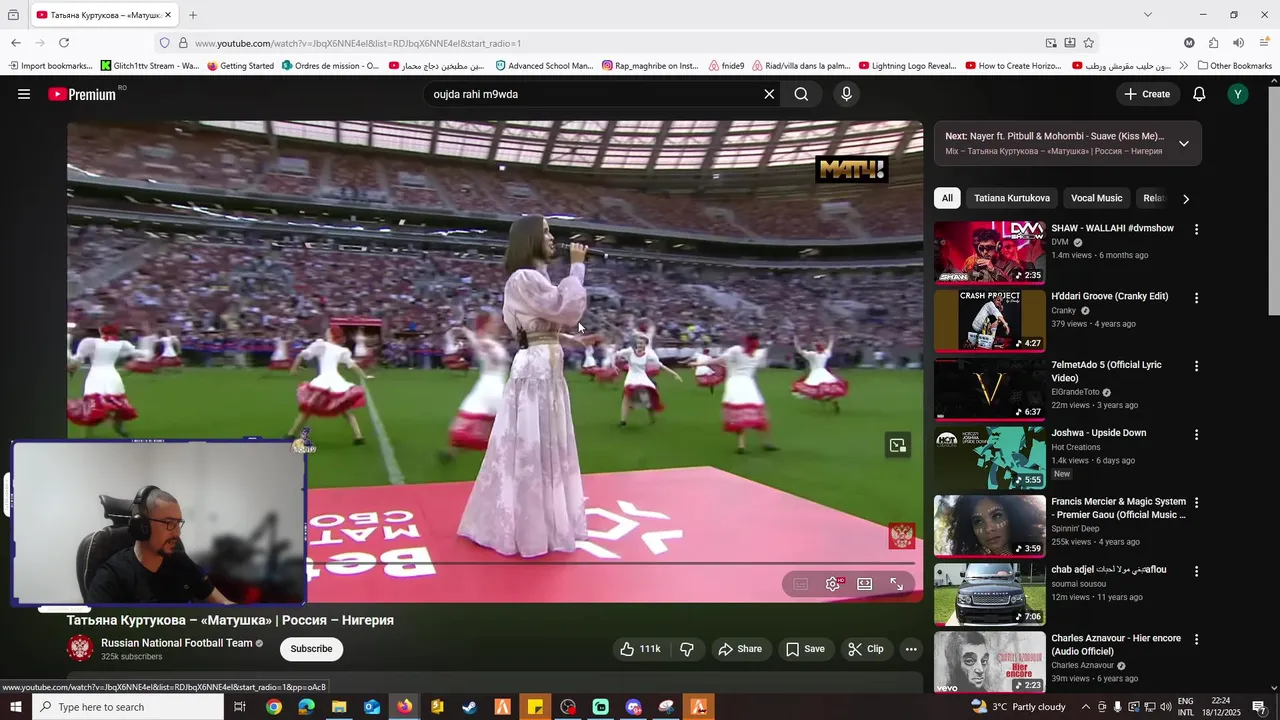Open the list-all-tabs dropdown arrow
Screen dimensions: 1280x720
click(x=1147, y=15)
